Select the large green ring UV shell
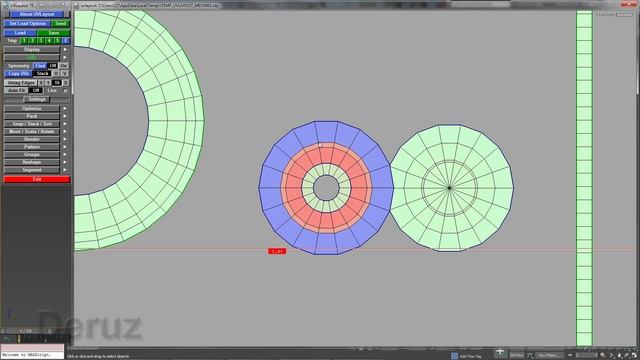The height and width of the screenshot is (360, 640). pyautogui.click(x=176, y=122)
